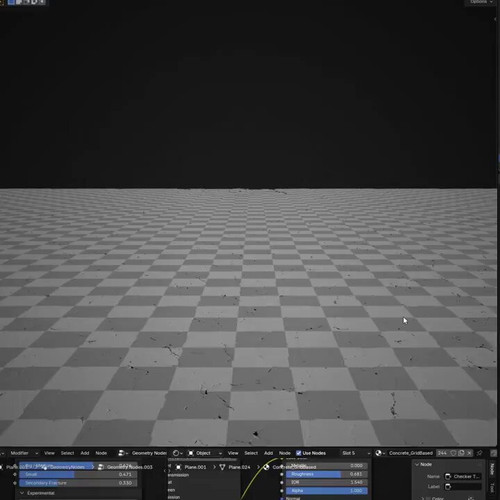Adjust the Roughness slider 0.681
The image size is (500, 500).
(327, 474)
